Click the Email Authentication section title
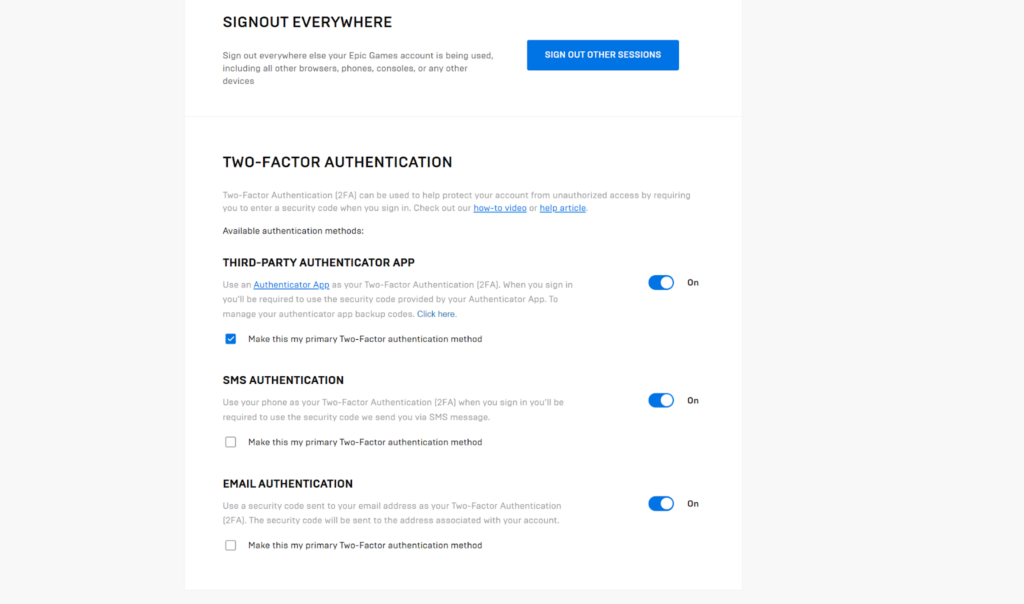This screenshot has width=1024, height=604. [288, 483]
